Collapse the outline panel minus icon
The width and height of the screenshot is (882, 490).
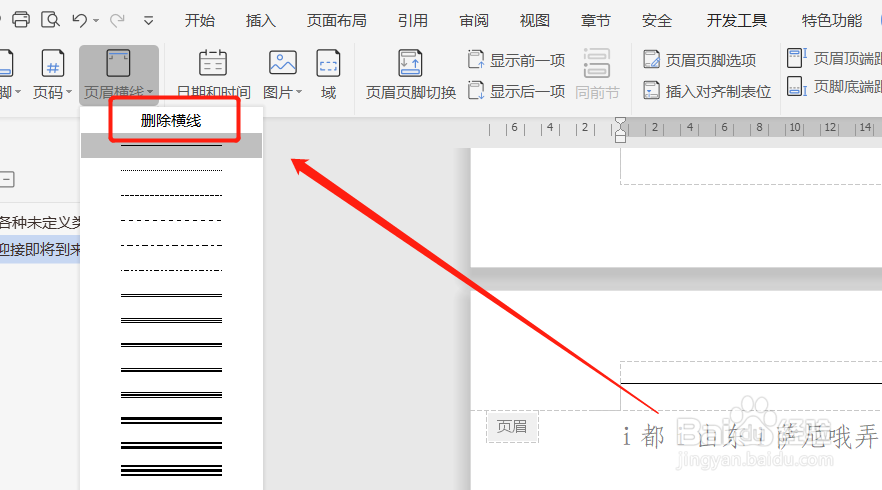click(7, 179)
